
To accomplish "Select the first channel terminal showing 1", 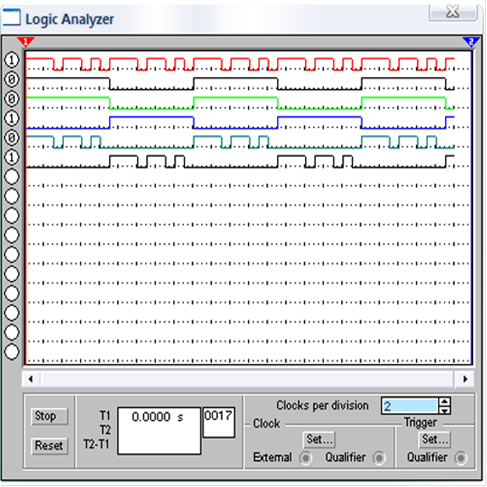I will (12, 60).
